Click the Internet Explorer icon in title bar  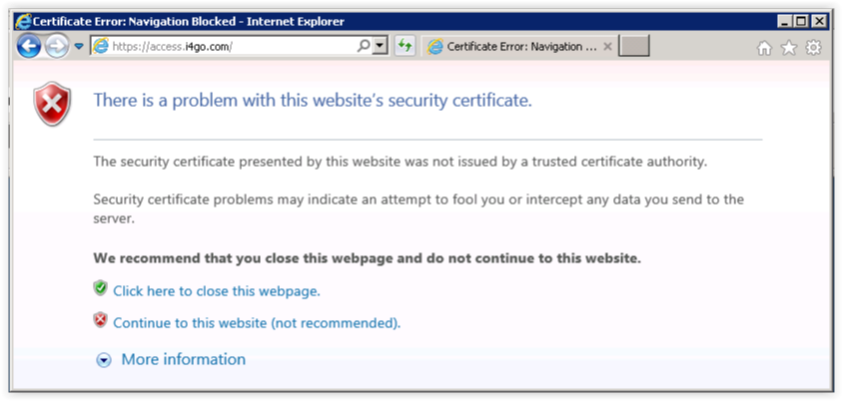[x=23, y=22]
